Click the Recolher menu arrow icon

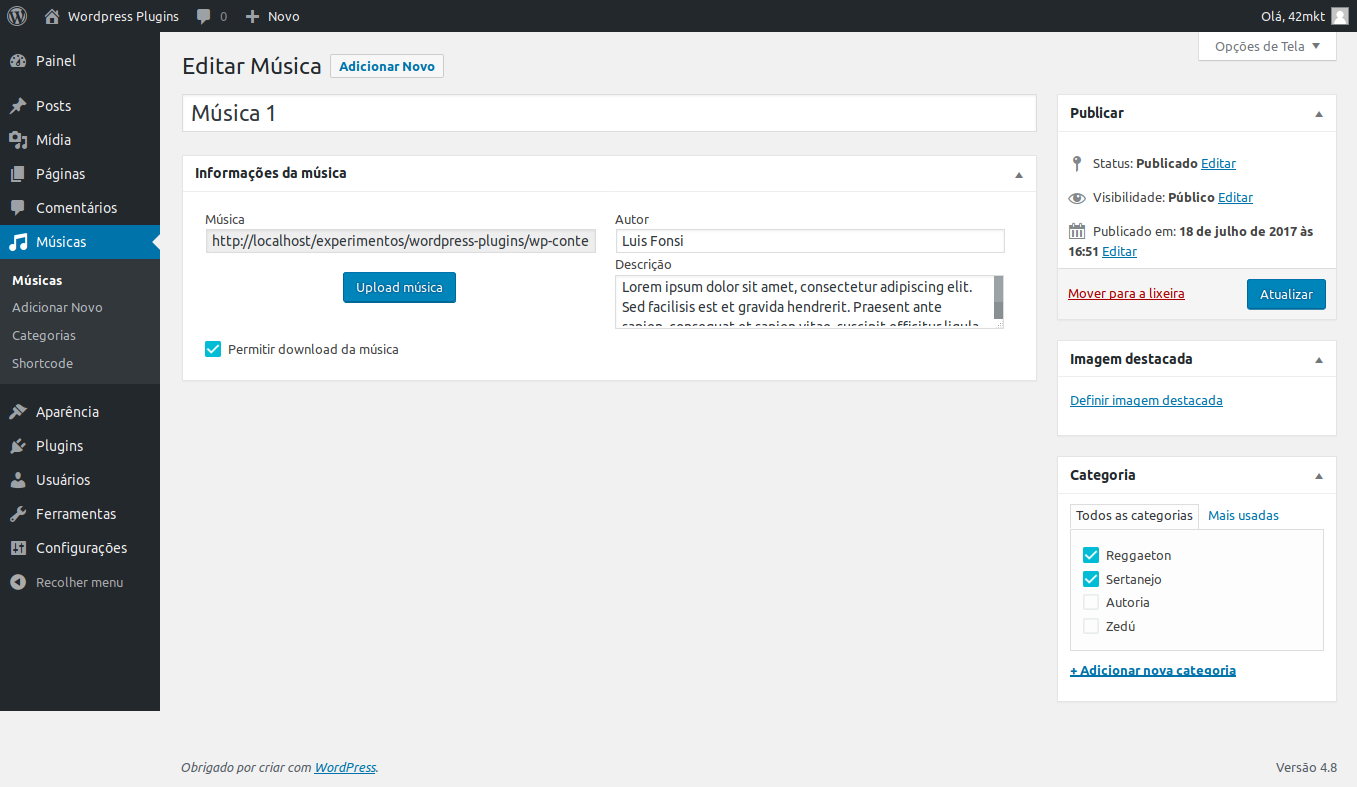coord(18,582)
